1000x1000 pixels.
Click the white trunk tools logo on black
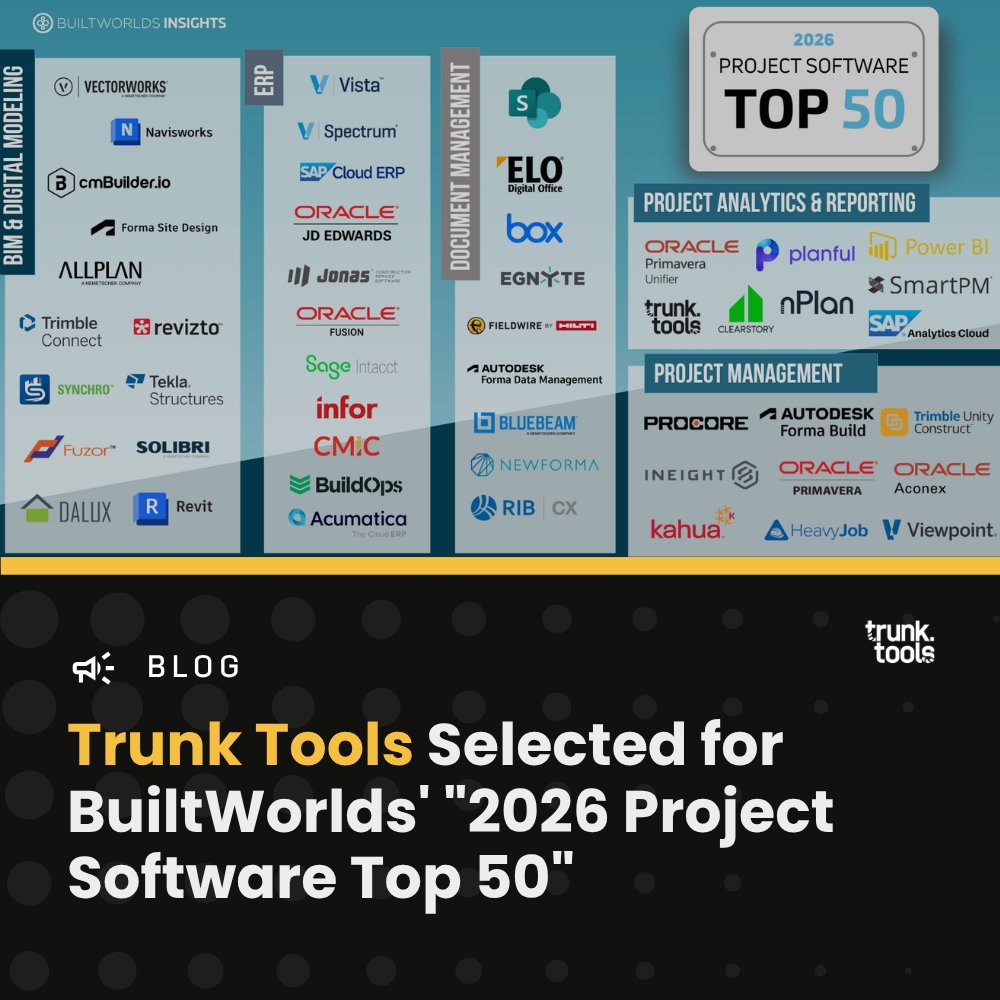tap(899, 642)
